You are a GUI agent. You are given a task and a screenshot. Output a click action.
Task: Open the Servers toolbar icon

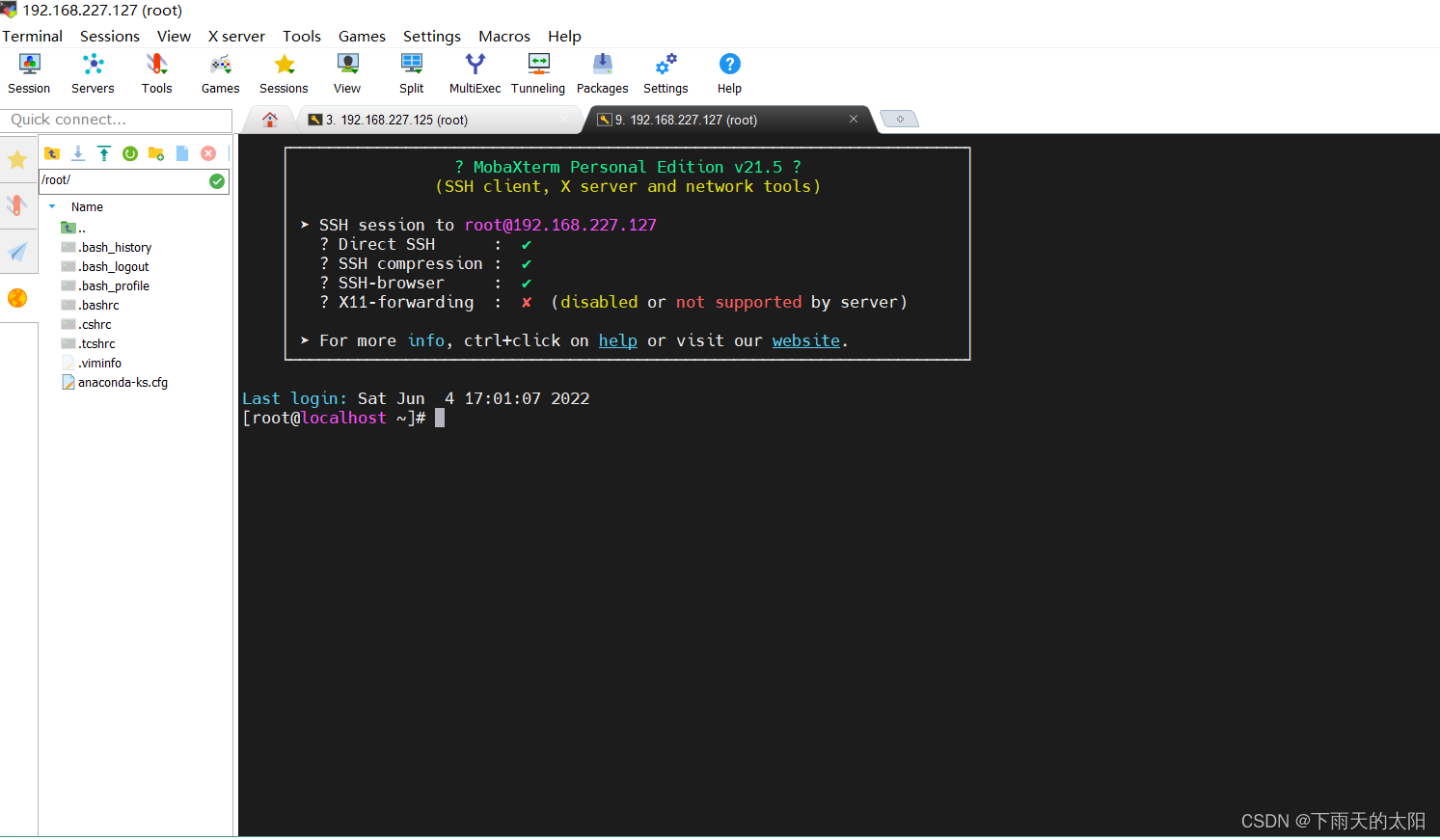pyautogui.click(x=93, y=73)
